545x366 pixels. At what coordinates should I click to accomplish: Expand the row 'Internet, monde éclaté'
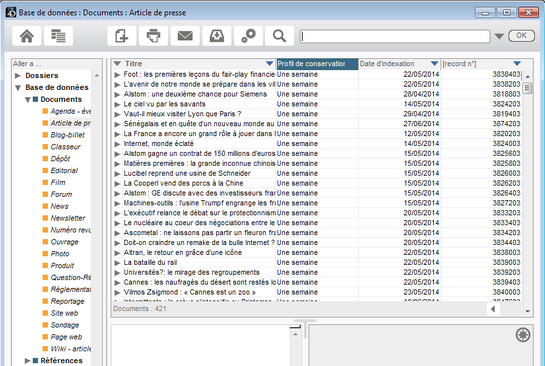point(117,144)
